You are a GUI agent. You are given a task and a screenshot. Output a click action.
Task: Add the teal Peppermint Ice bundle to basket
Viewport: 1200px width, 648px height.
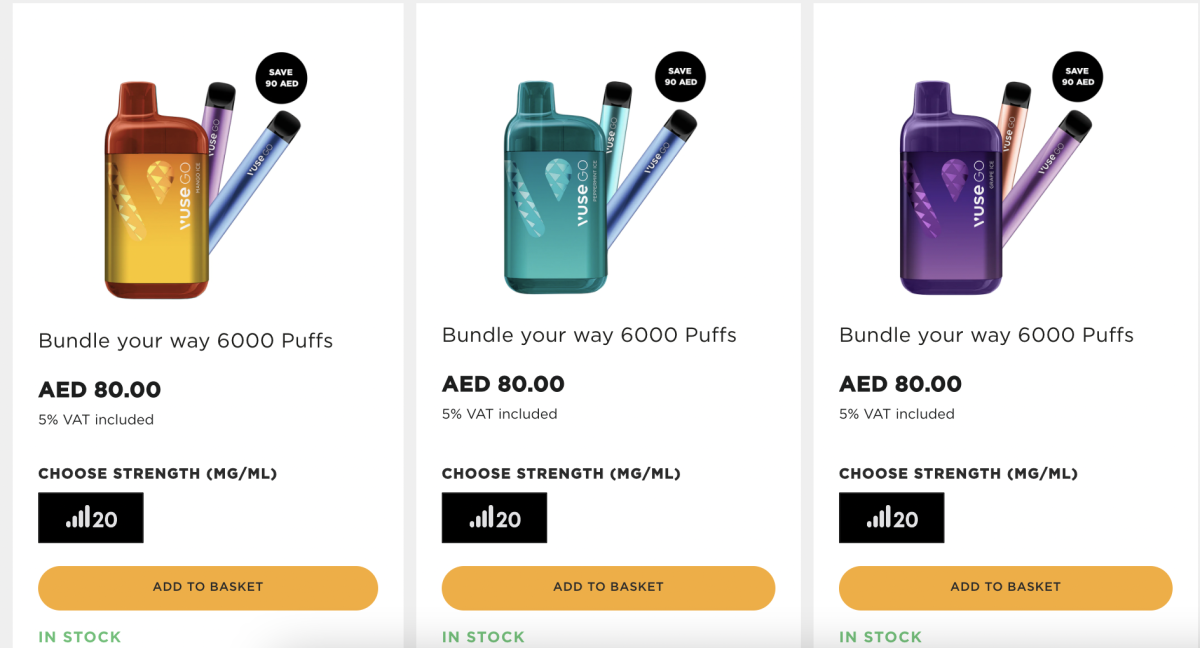(608, 588)
